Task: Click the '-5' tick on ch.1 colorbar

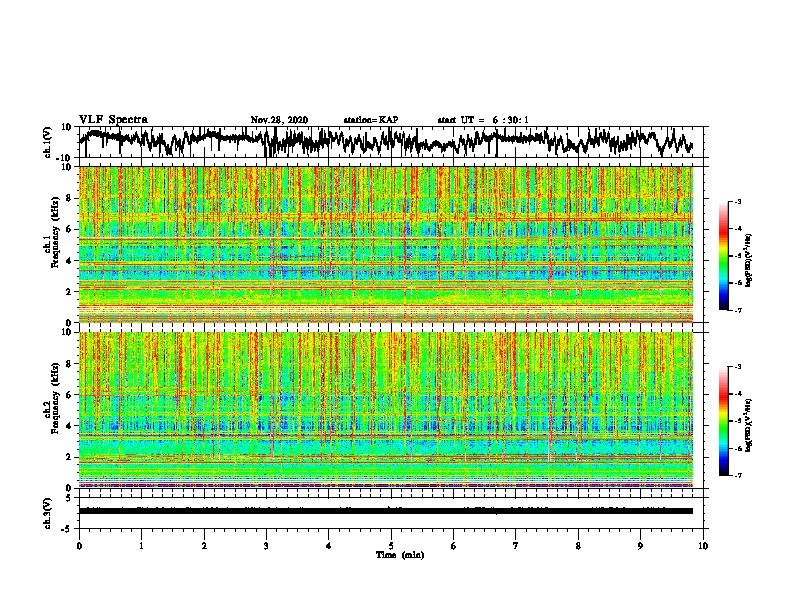Action: (738, 256)
